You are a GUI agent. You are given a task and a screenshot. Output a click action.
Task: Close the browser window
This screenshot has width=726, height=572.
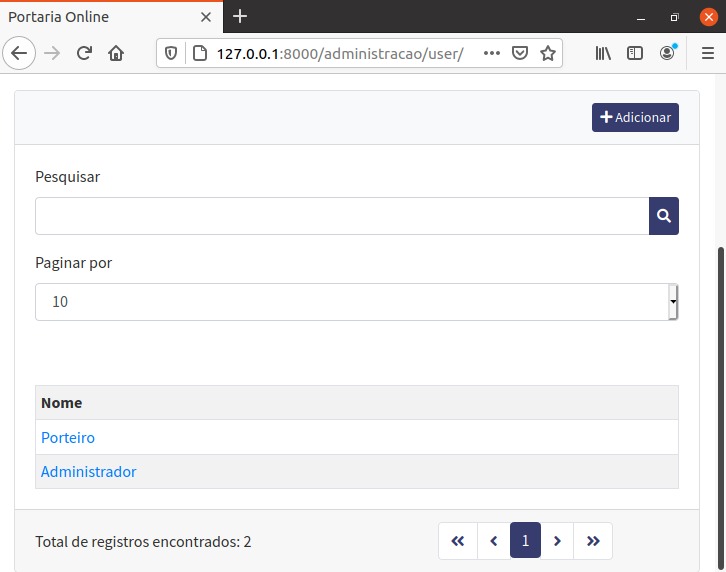tap(708, 17)
